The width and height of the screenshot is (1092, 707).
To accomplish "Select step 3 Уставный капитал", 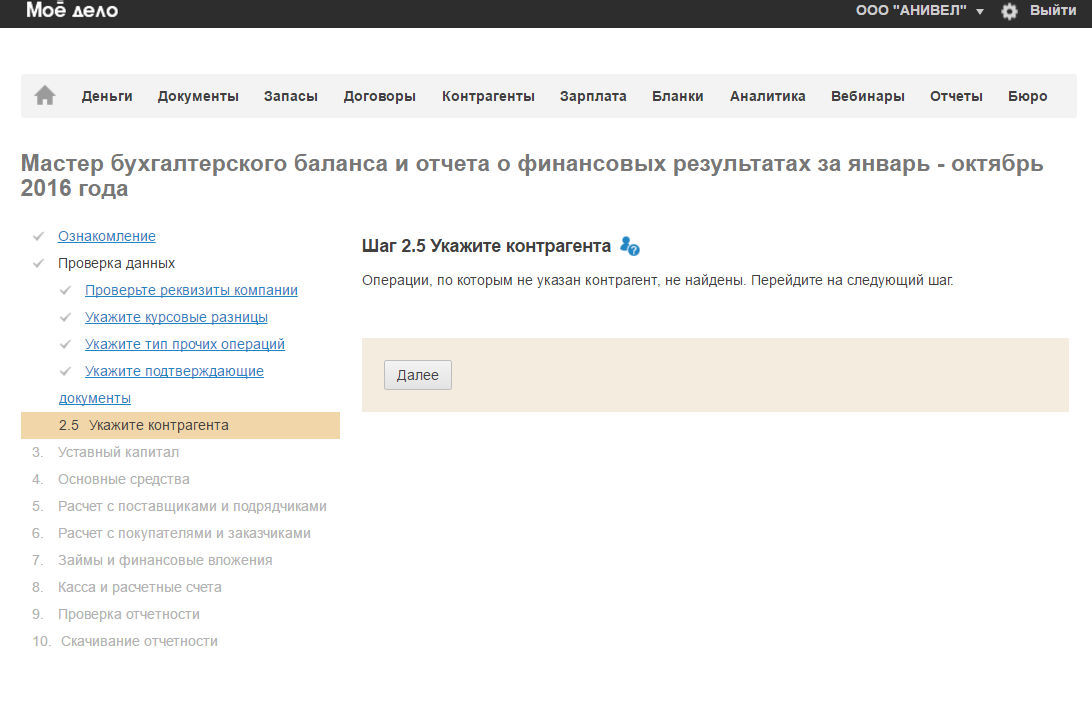I will click(x=118, y=452).
